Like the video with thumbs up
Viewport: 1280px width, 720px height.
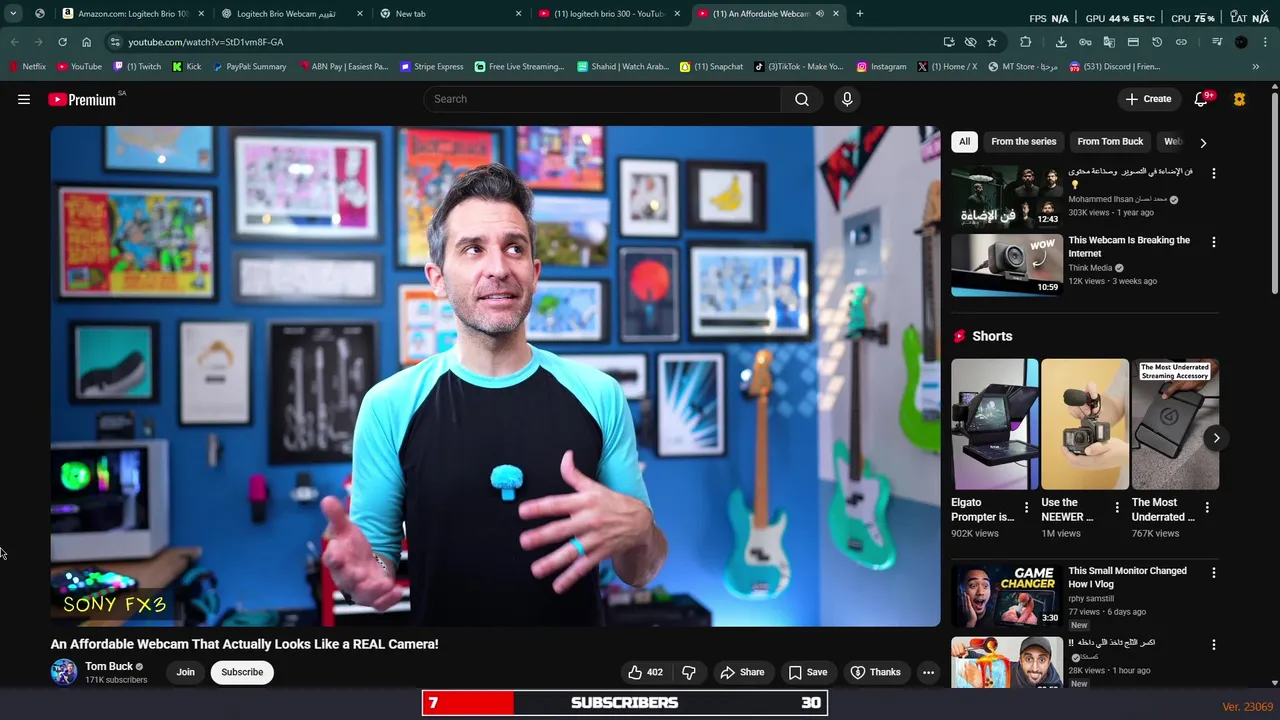click(645, 672)
